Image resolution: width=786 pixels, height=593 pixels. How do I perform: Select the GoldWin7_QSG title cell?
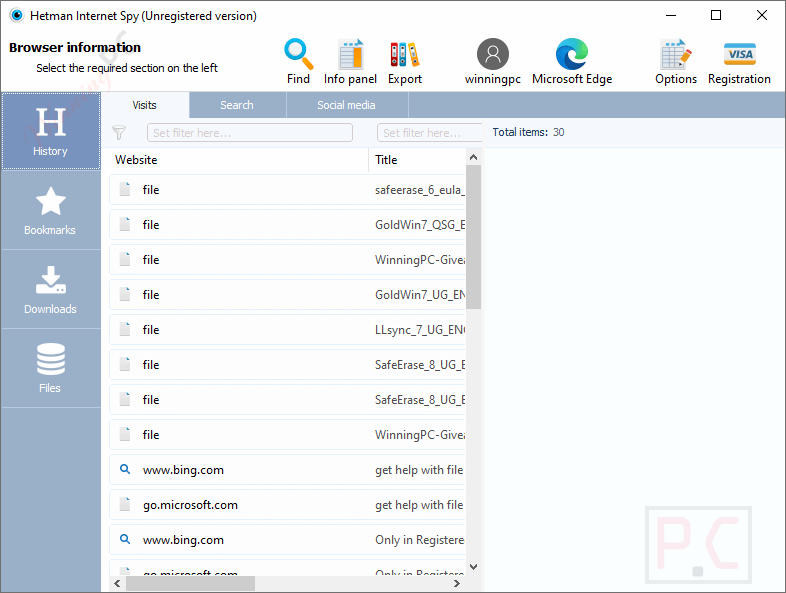pos(420,225)
